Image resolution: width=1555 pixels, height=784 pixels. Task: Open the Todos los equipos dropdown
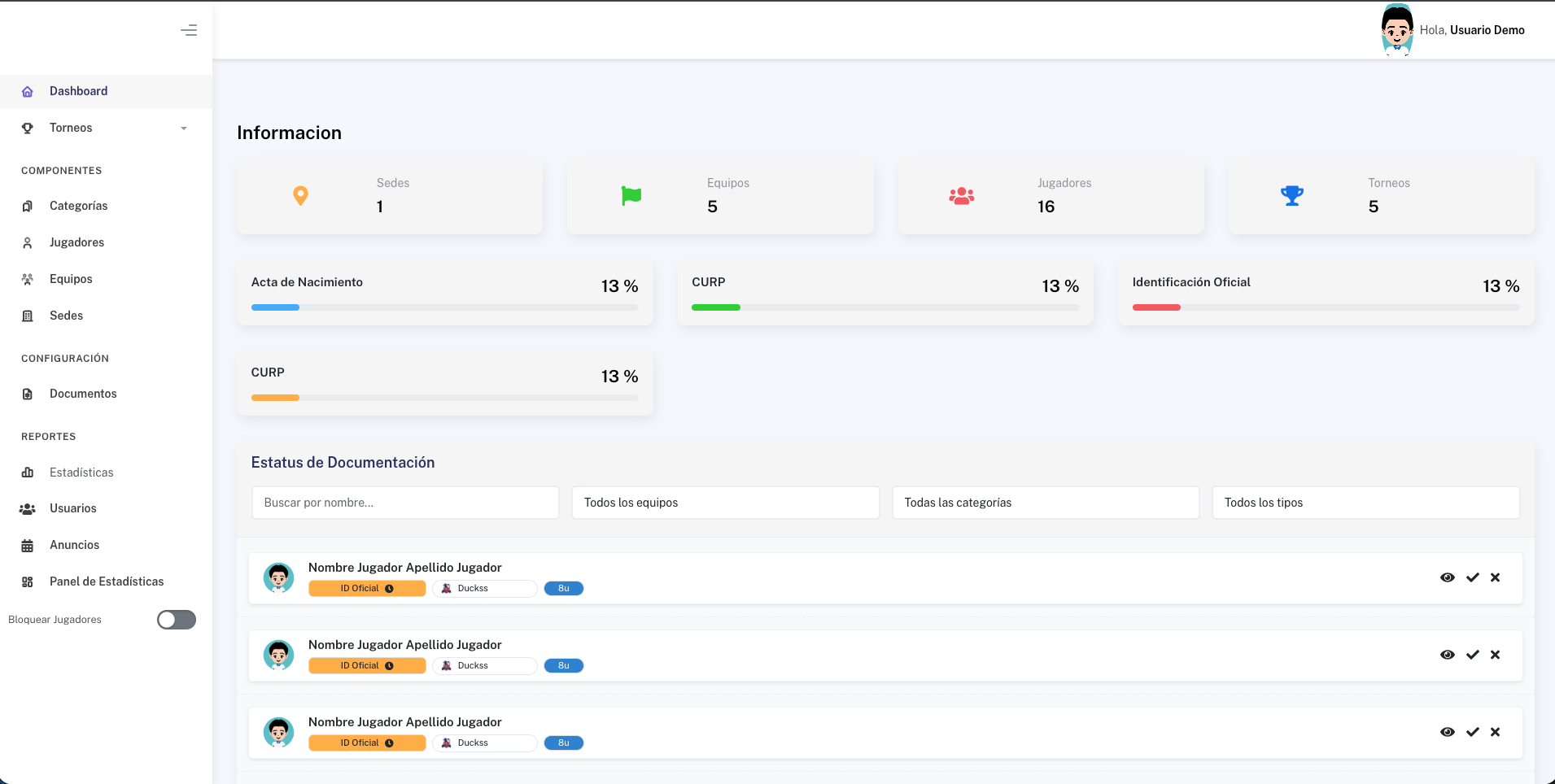pos(725,503)
